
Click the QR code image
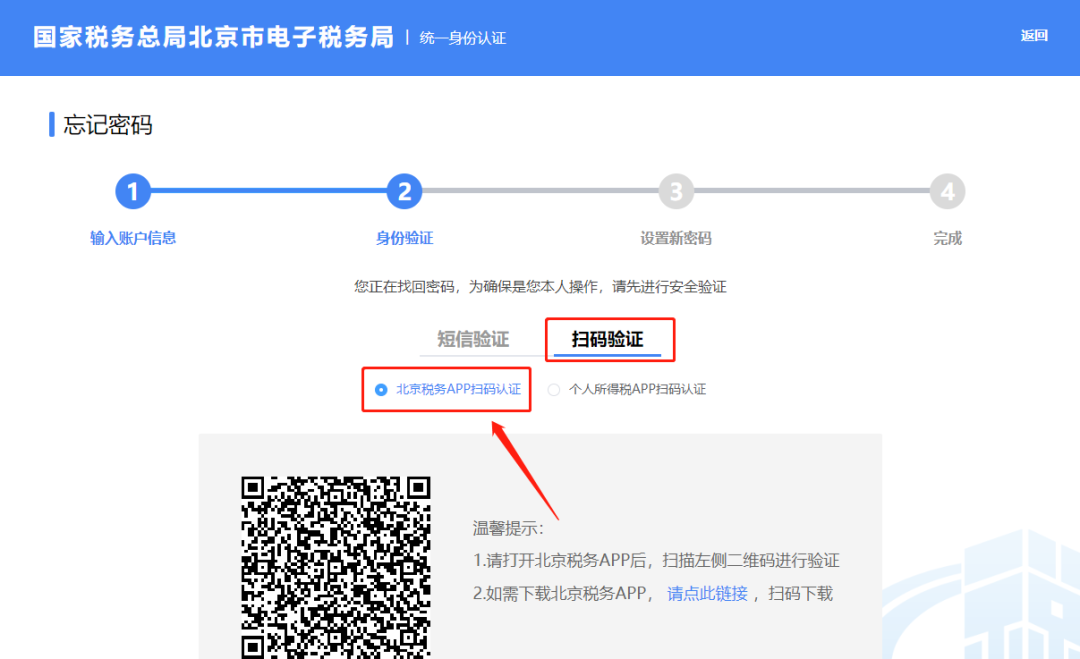click(335, 567)
